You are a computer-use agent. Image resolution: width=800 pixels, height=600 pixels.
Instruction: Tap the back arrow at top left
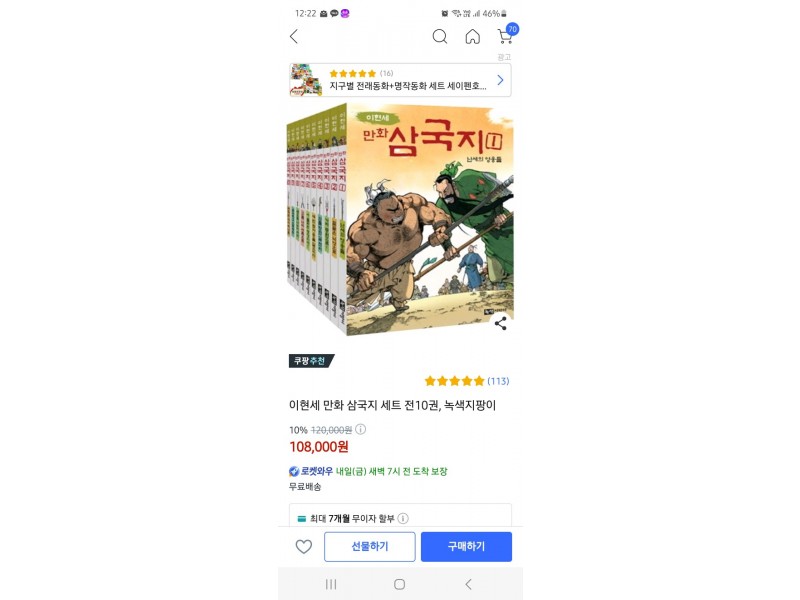click(x=294, y=37)
